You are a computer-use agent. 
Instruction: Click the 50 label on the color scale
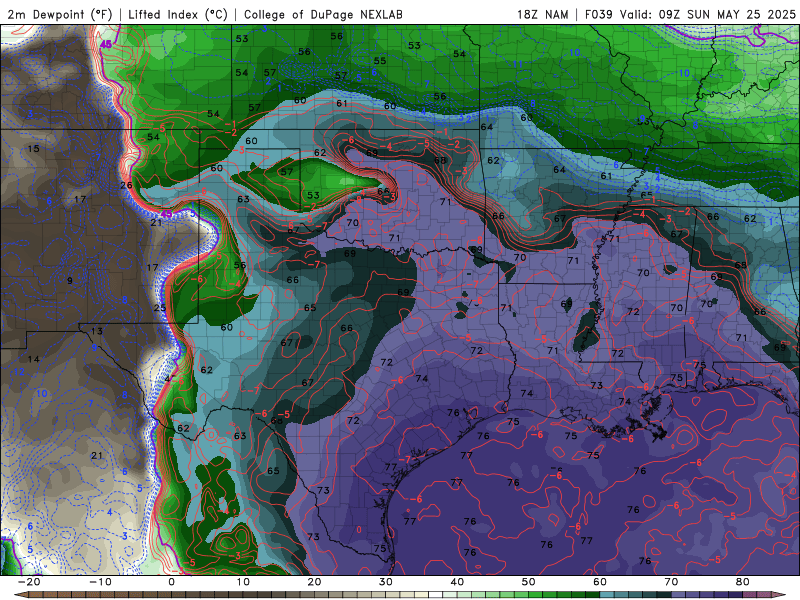click(529, 582)
